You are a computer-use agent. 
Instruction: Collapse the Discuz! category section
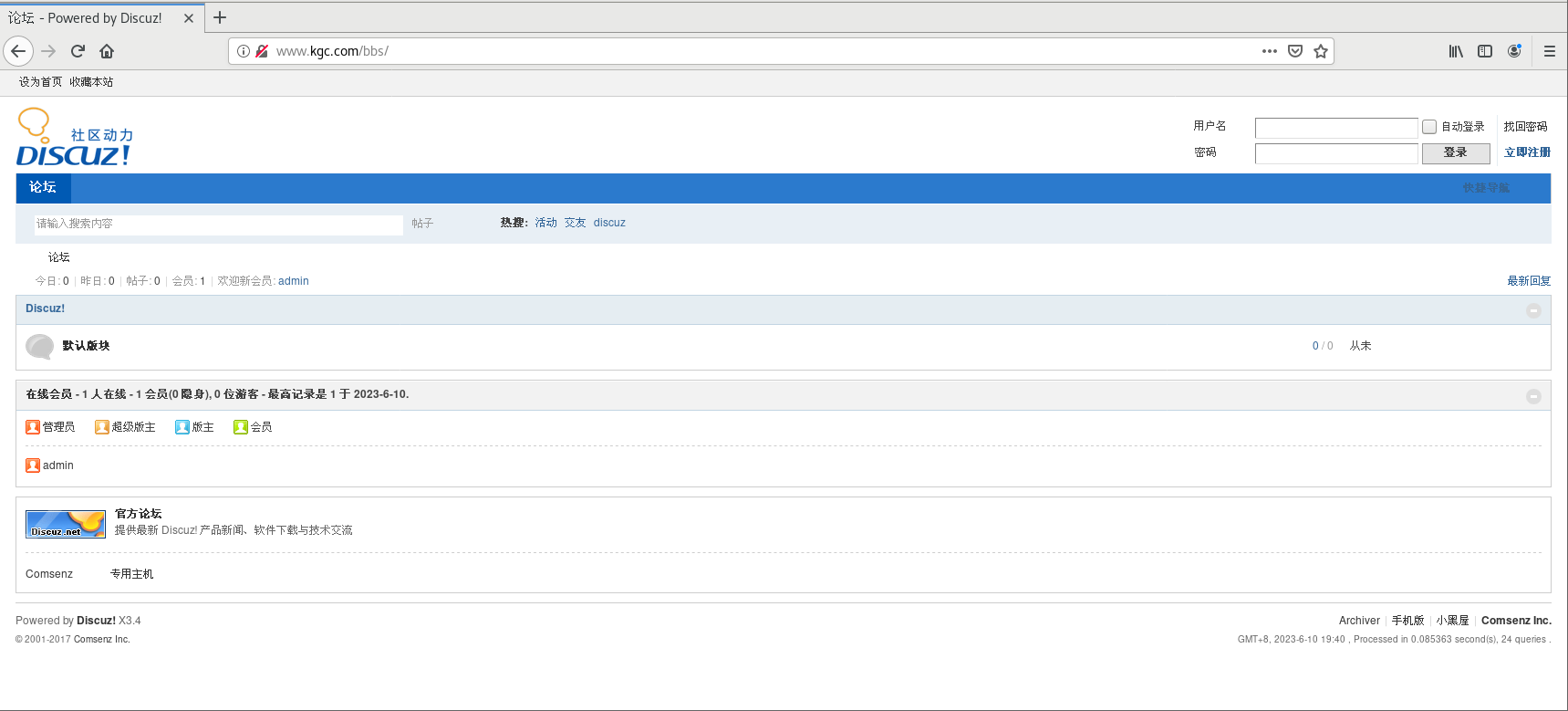tap(1533, 311)
